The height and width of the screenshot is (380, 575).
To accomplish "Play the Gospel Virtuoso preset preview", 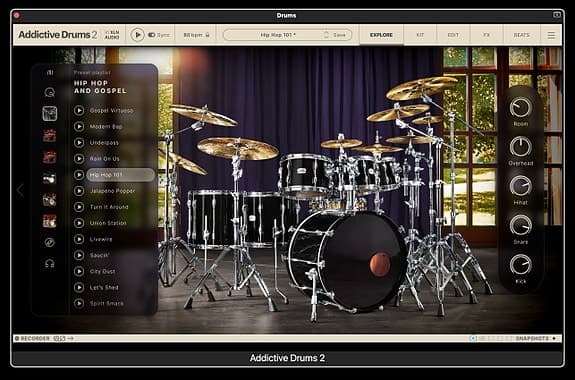I will (x=79, y=110).
